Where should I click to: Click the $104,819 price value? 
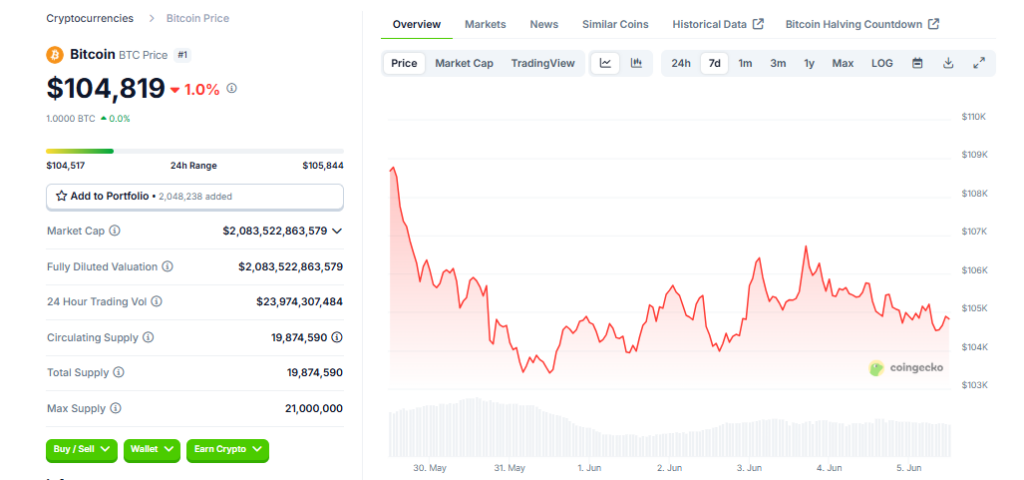(105, 88)
